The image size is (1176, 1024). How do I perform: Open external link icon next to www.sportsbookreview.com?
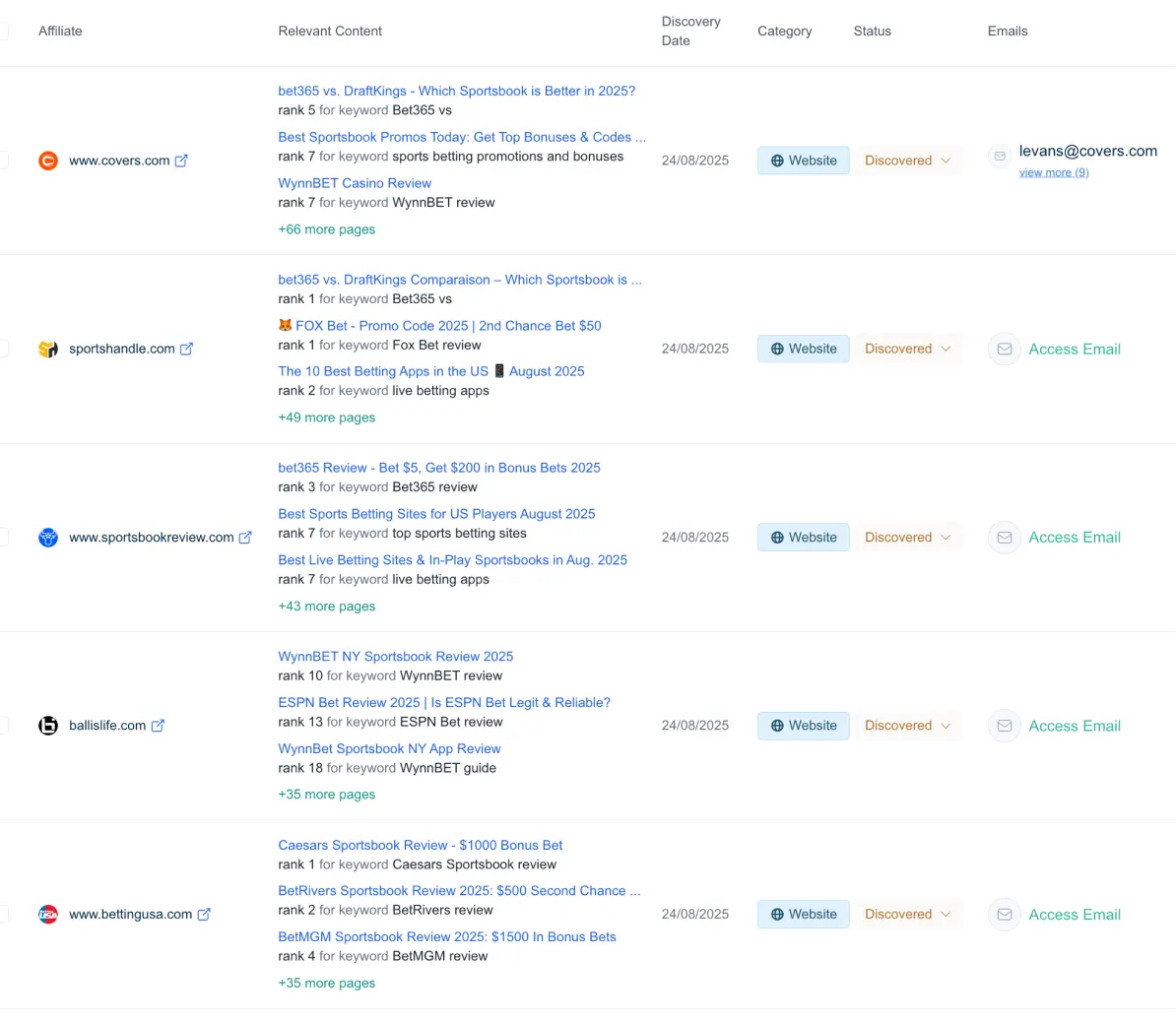(245, 538)
